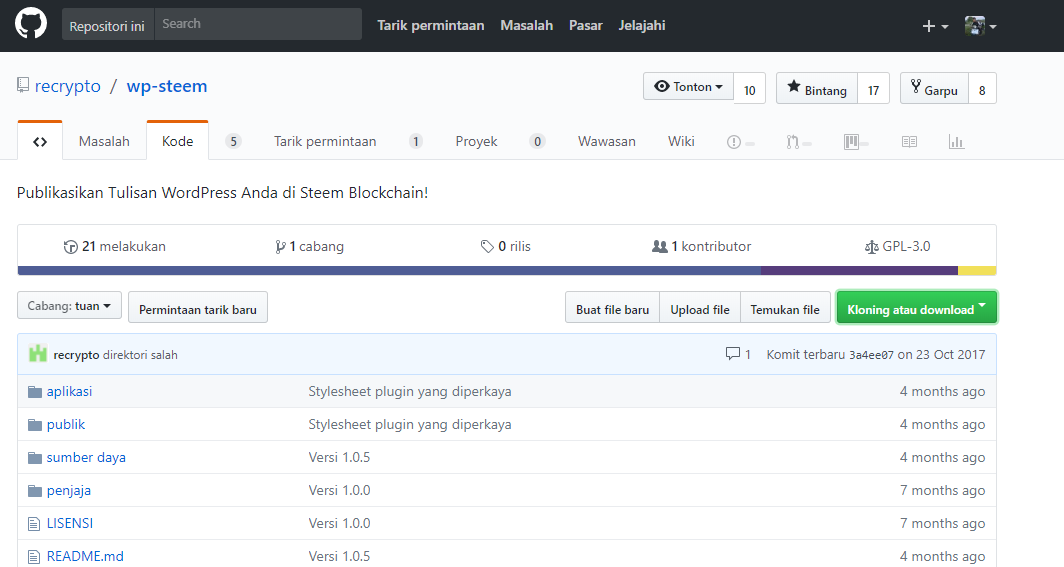The height and width of the screenshot is (567, 1064).
Task: Click the stargazers count 17
Action: 873,89
